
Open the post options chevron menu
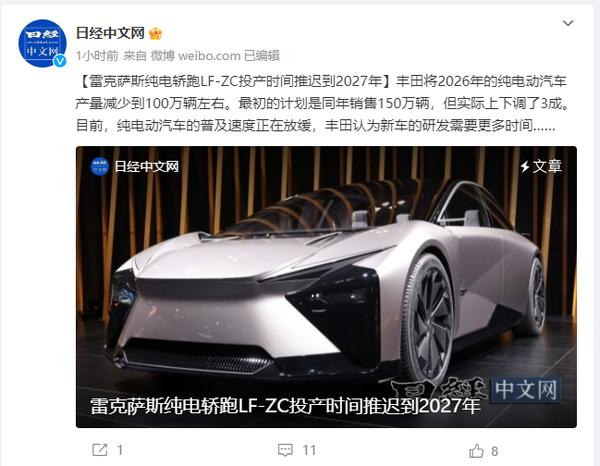coord(568,23)
